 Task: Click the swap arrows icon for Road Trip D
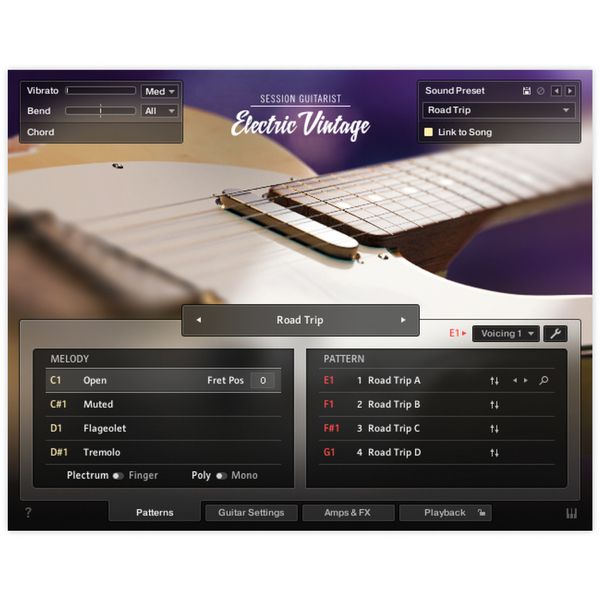[x=494, y=453]
